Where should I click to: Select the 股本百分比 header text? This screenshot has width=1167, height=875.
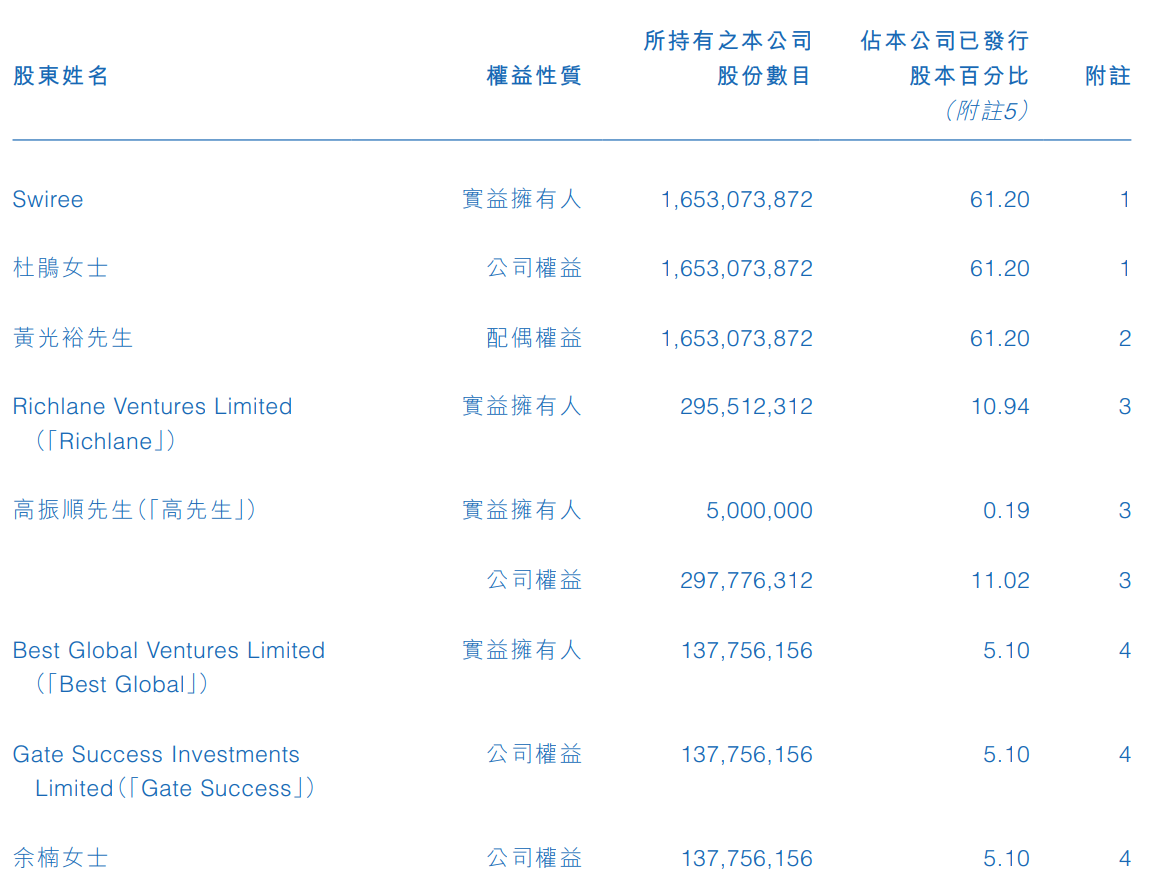[x=969, y=76]
